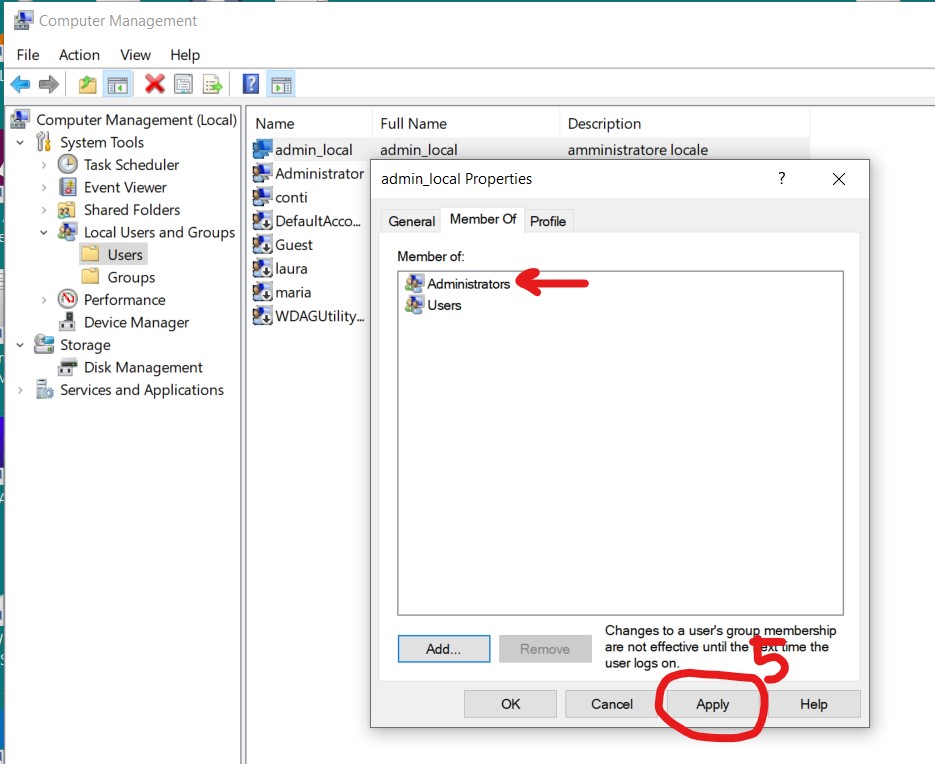The height and width of the screenshot is (764, 935).
Task: Expand the Task Scheduler node
Action: tap(44, 165)
